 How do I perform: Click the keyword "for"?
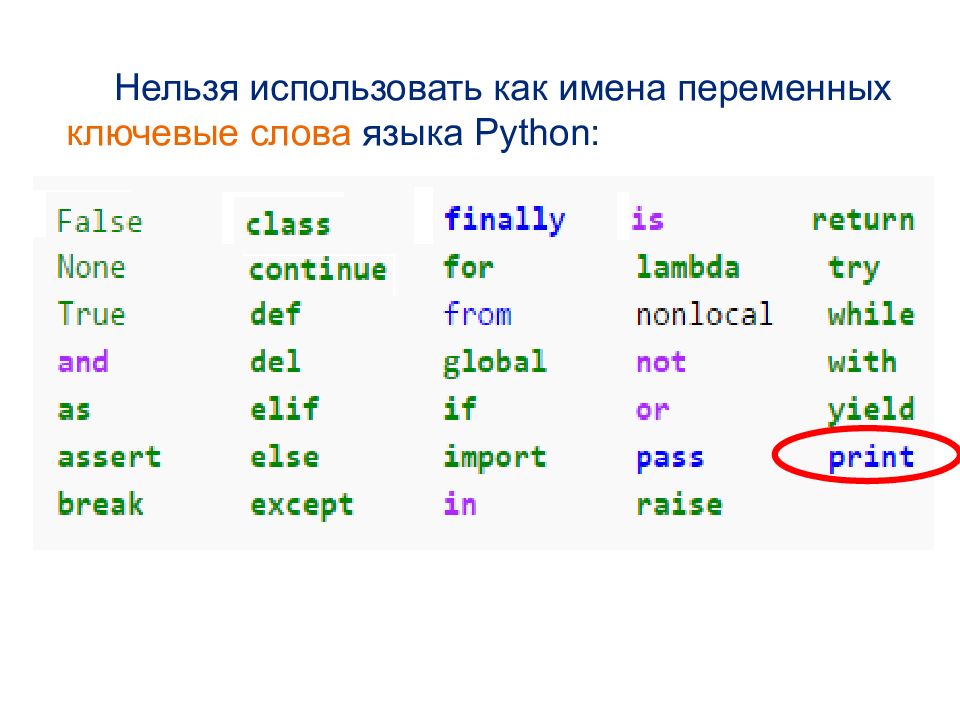(468, 267)
